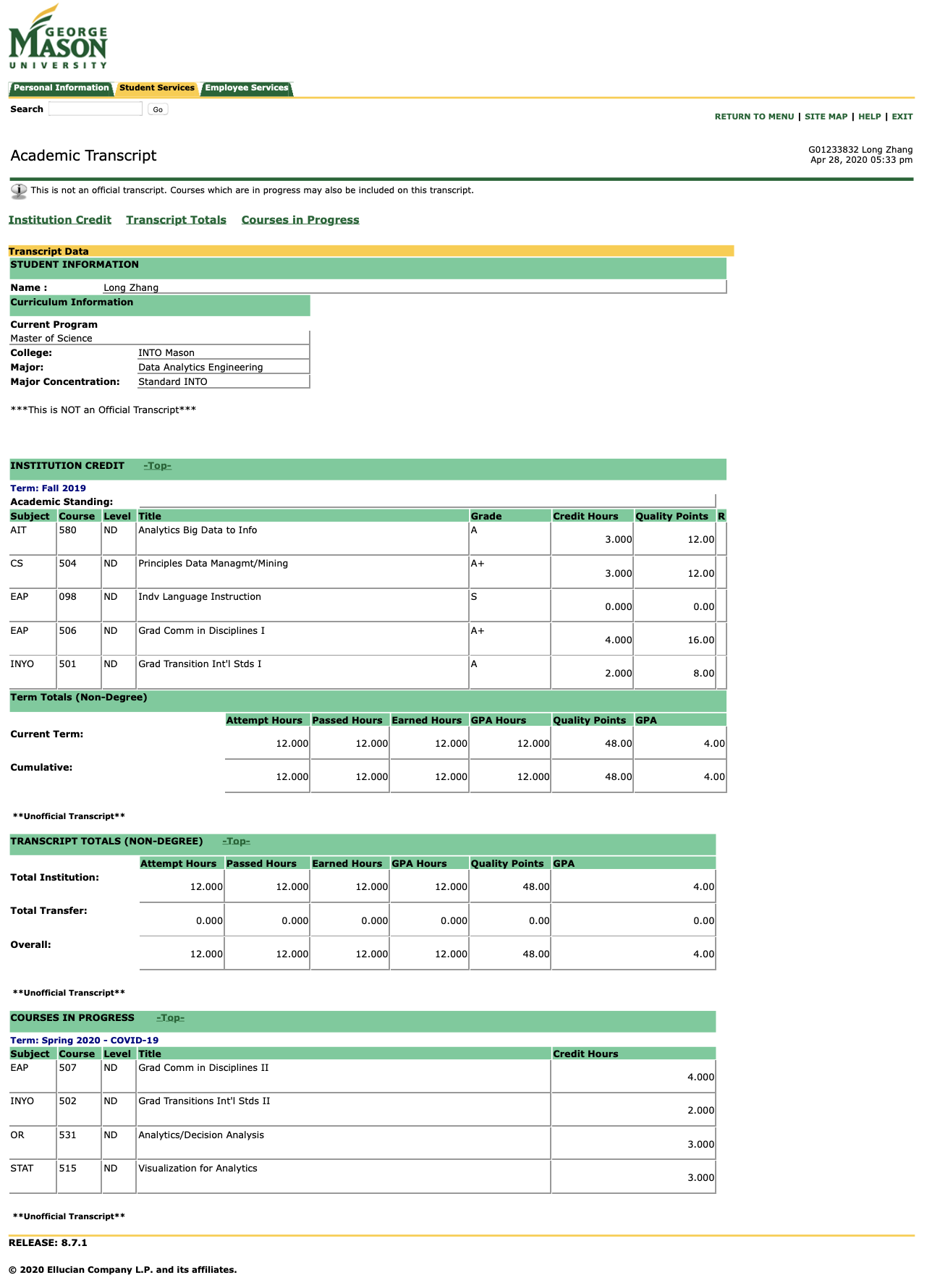Image resolution: width=932 pixels, height=1288 pixels.
Task: Click the Master of Science program text
Action: click(x=51, y=339)
